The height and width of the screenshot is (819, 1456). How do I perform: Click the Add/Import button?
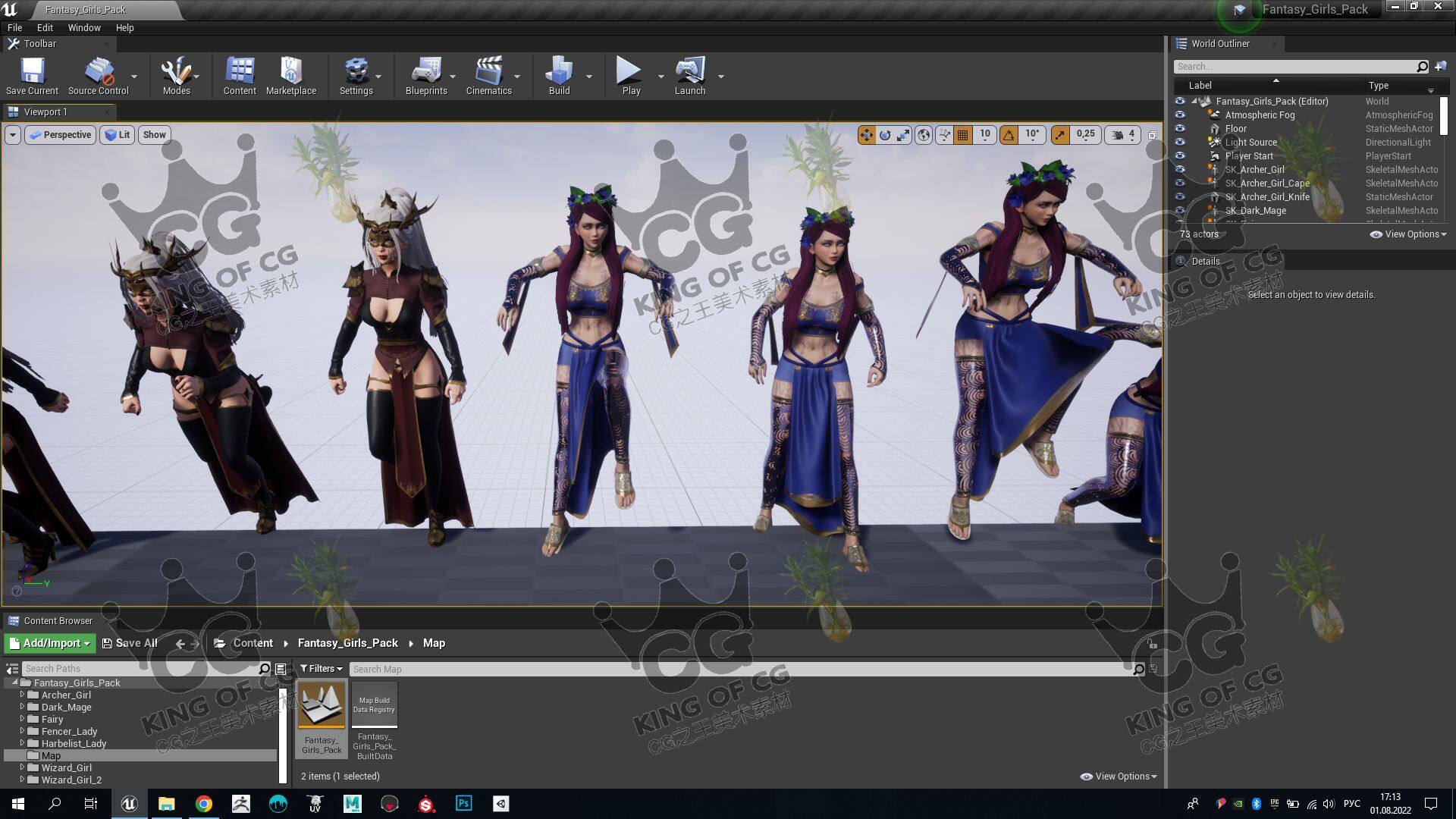(50, 643)
